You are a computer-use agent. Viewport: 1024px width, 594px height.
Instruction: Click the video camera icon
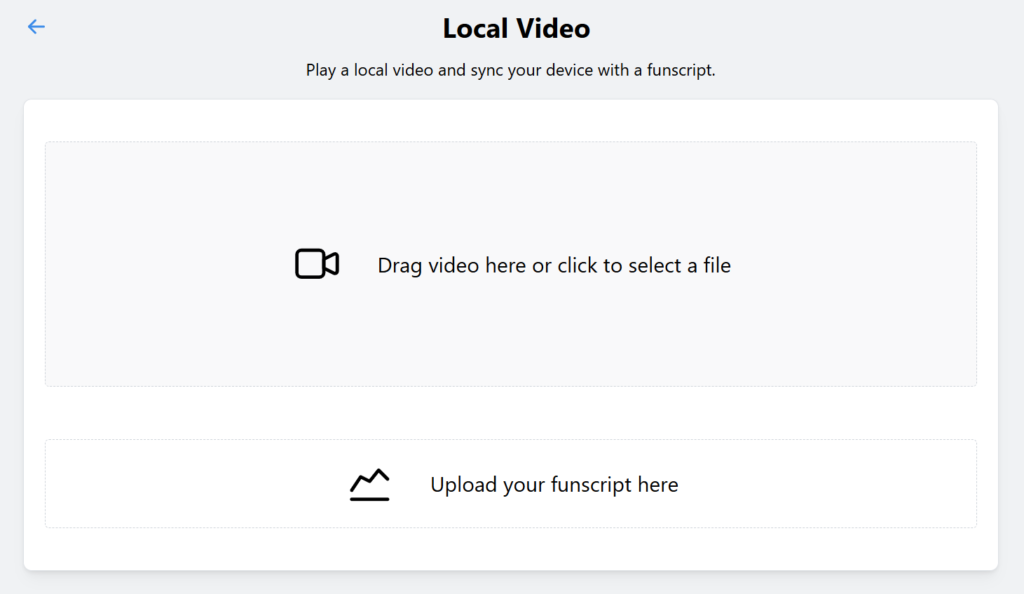coord(317,264)
